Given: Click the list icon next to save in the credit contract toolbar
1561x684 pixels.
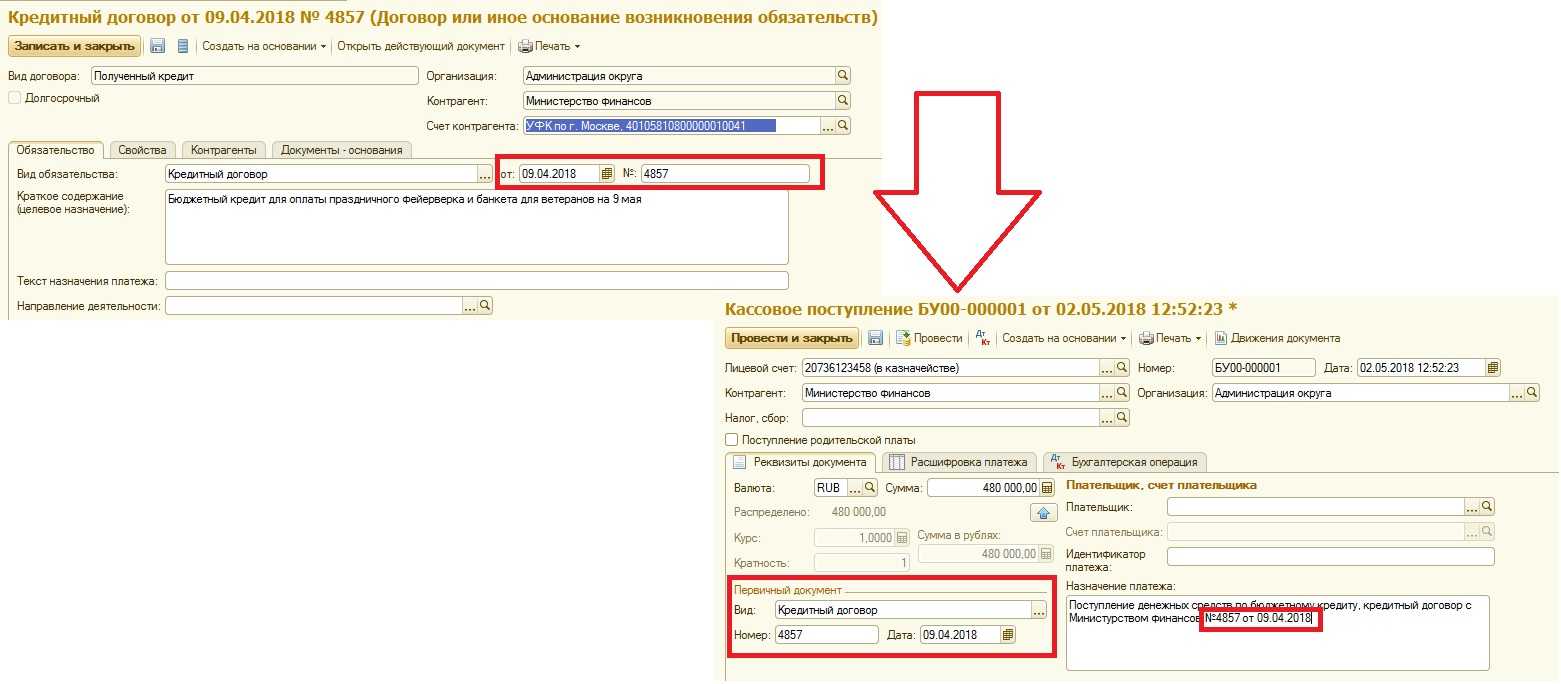Looking at the screenshot, I should coord(182,46).
